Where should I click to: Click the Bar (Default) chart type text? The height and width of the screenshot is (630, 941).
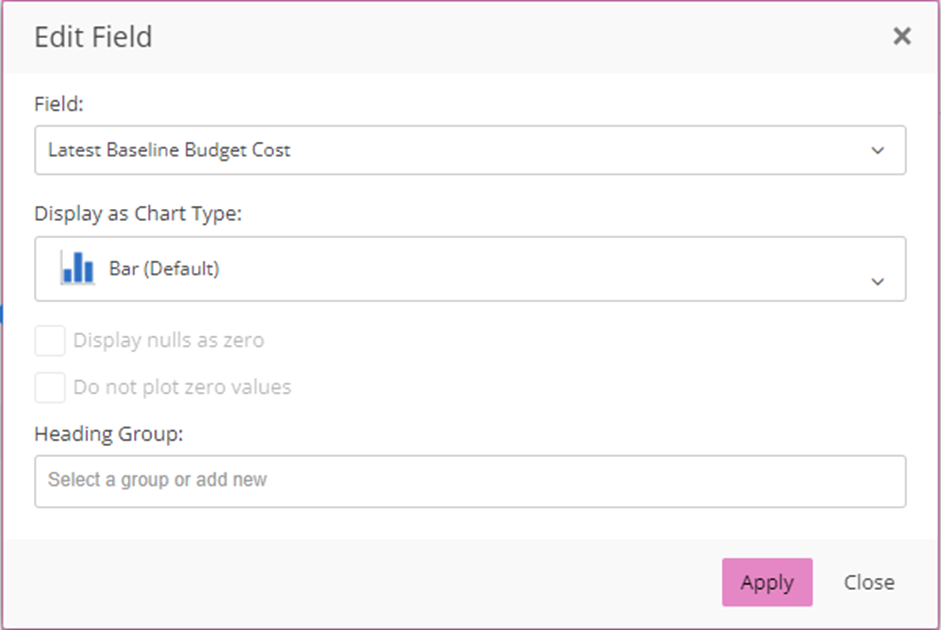(x=163, y=269)
